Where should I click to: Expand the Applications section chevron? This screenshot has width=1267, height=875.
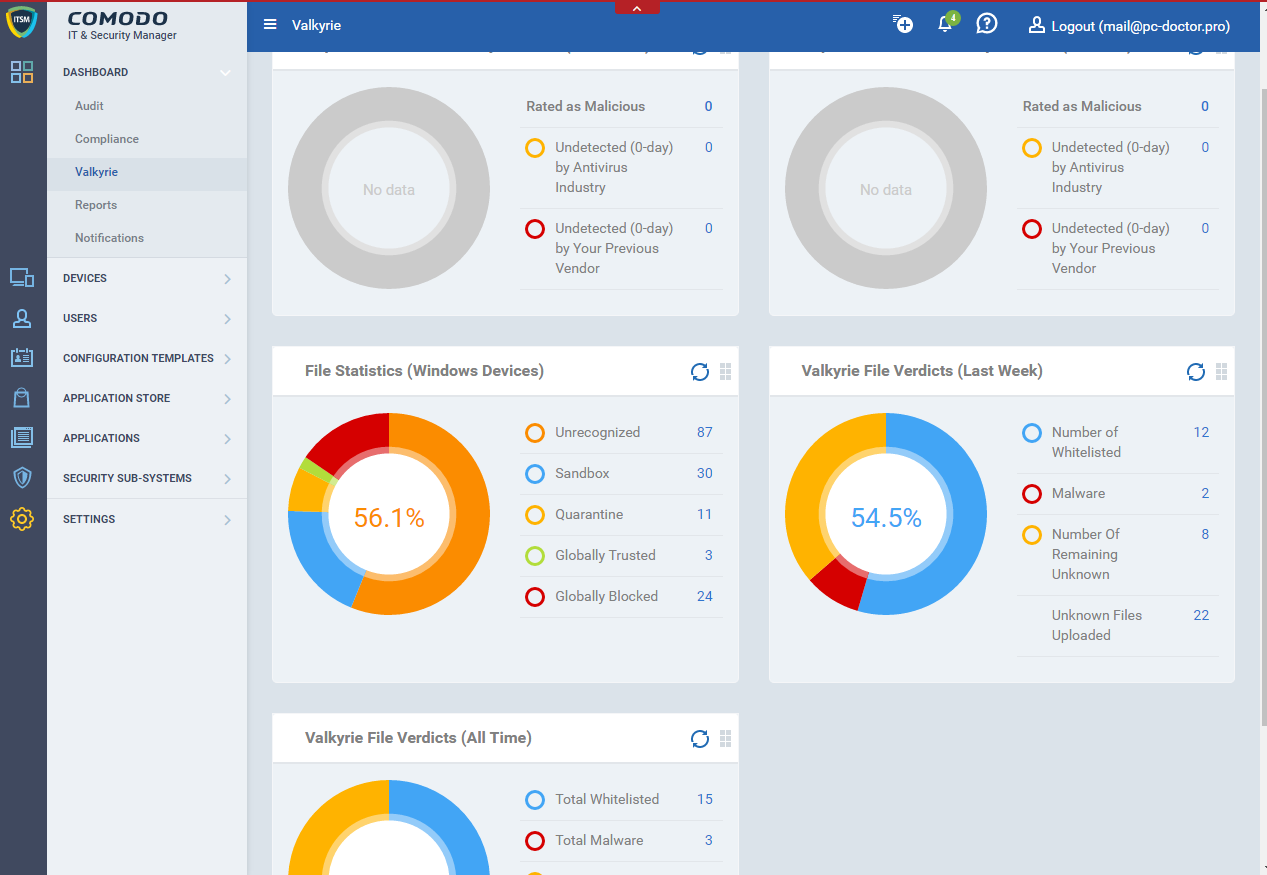(228, 439)
